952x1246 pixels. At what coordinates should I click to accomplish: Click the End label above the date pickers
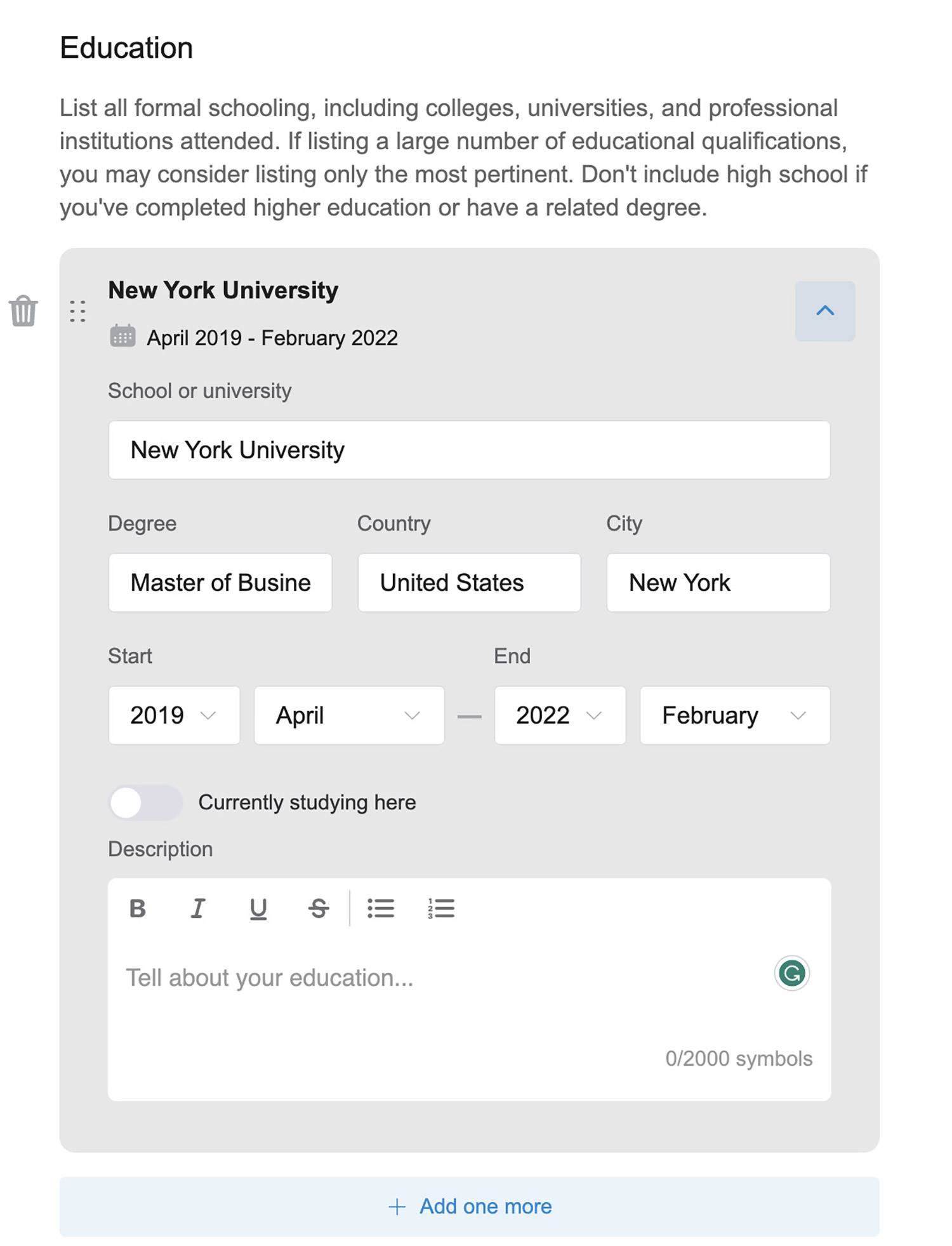tap(512, 656)
